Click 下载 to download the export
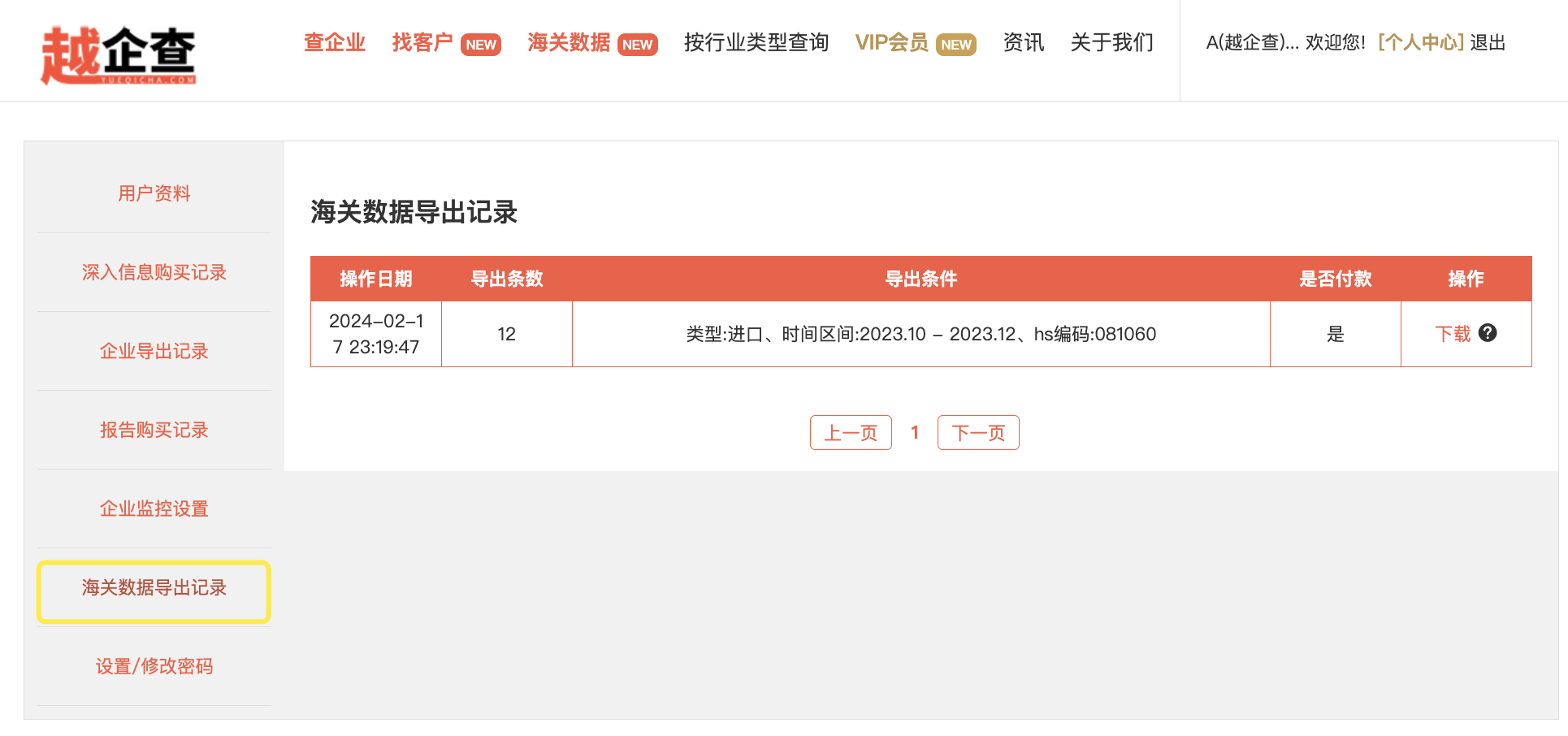Screen dimensions: 1568x736 pos(1453,333)
